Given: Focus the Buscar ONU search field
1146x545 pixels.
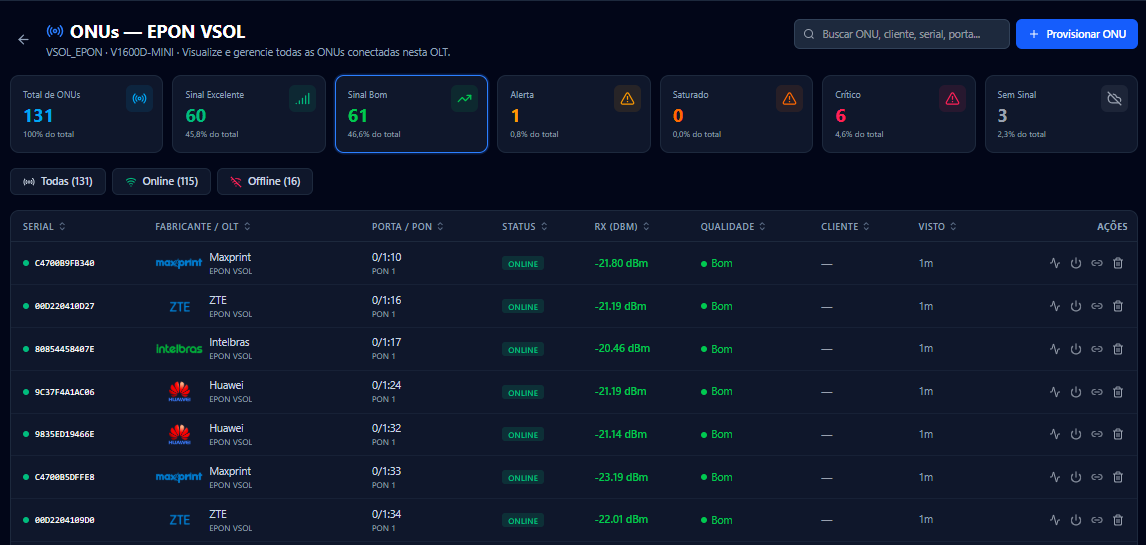Looking at the screenshot, I should (902, 34).
